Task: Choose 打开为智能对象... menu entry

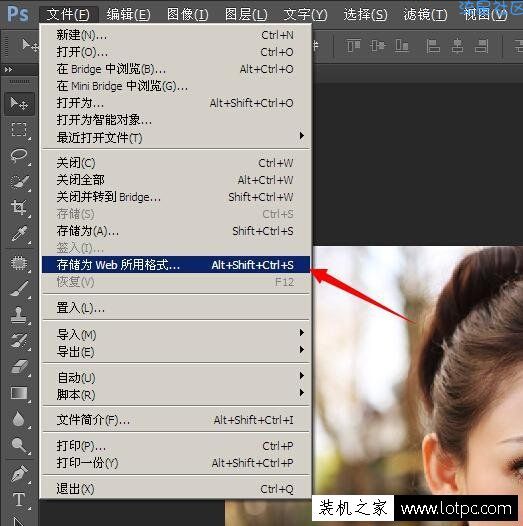Action: pos(175,120)
